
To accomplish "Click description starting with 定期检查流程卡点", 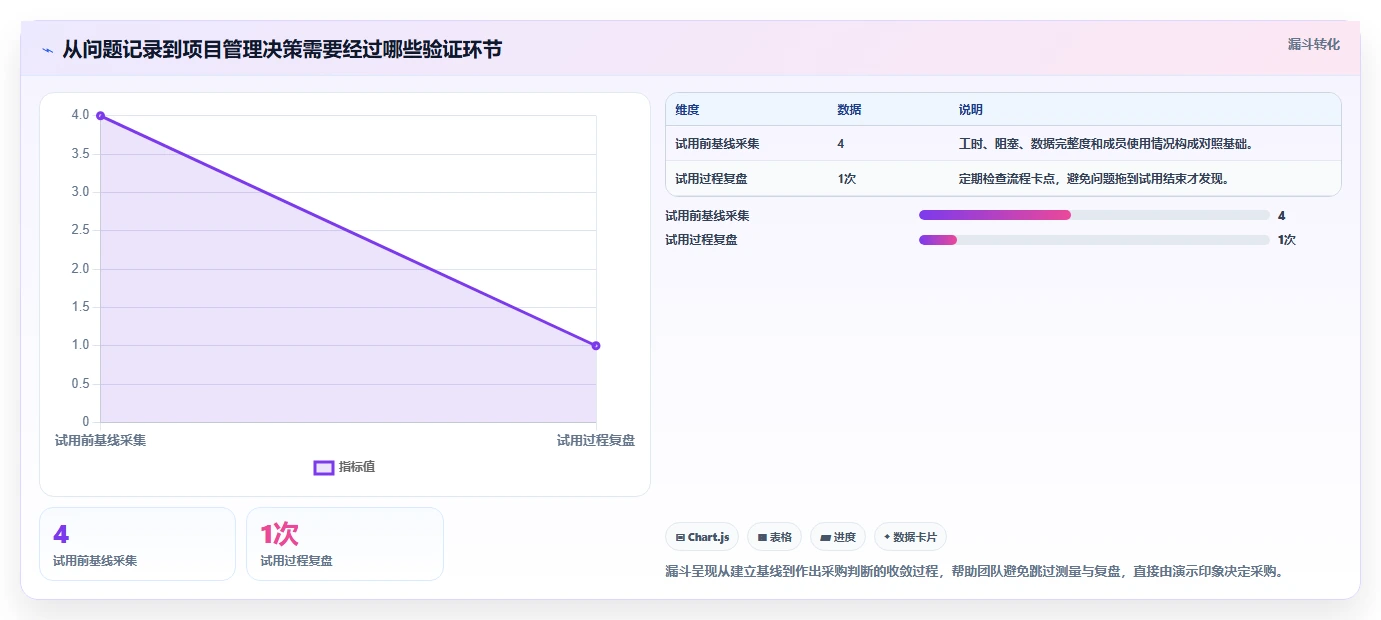I will coord(1093,179).
